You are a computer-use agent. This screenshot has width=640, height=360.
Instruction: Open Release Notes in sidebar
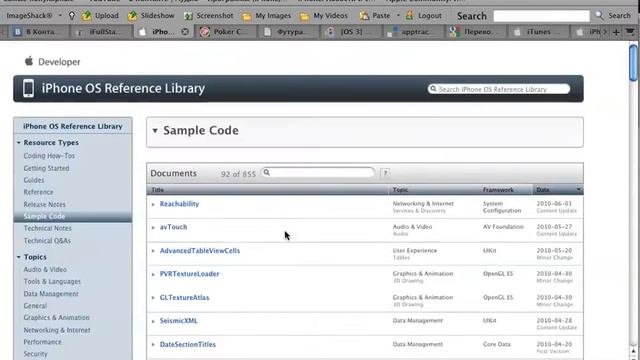tap(44, 204)
